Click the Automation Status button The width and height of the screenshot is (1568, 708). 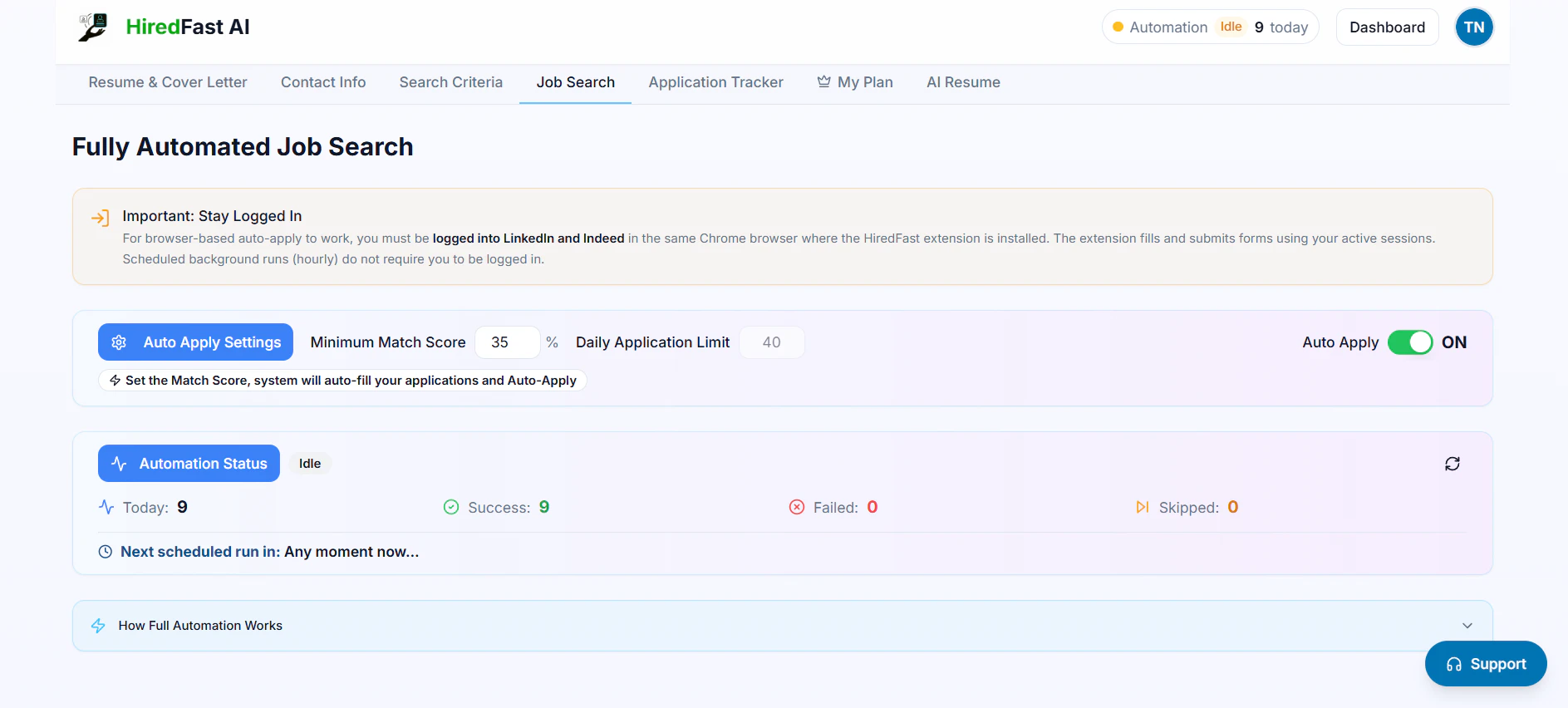point(189,464)
